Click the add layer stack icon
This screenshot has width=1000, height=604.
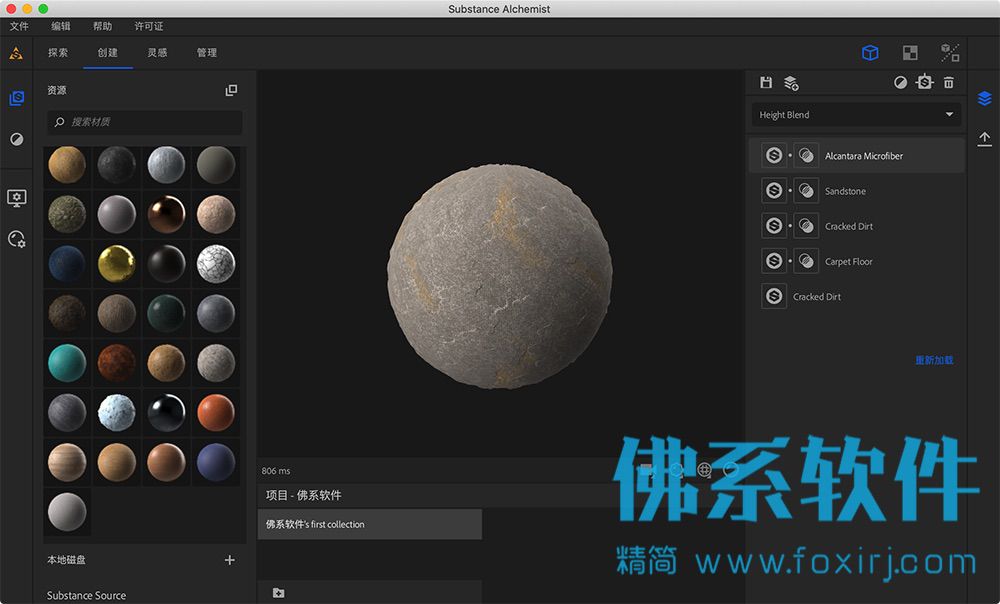click(x=791, y=83)
